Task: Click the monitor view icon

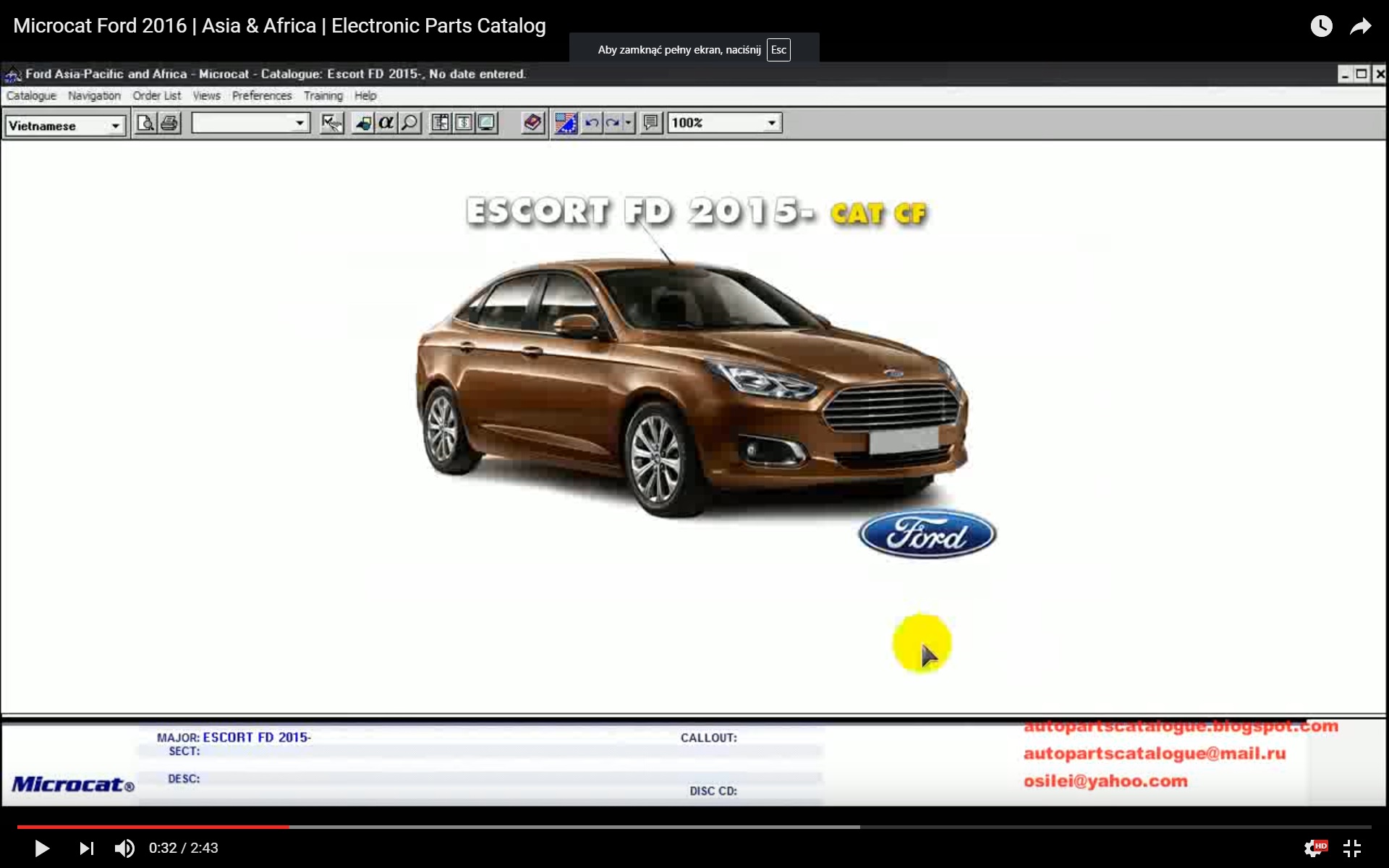Action: click(x=487, y=123)
